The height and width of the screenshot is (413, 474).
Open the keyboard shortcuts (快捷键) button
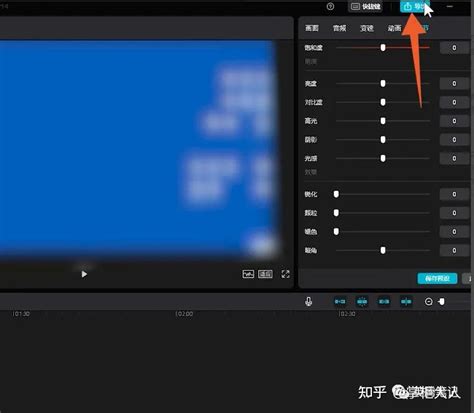point(365,6)
